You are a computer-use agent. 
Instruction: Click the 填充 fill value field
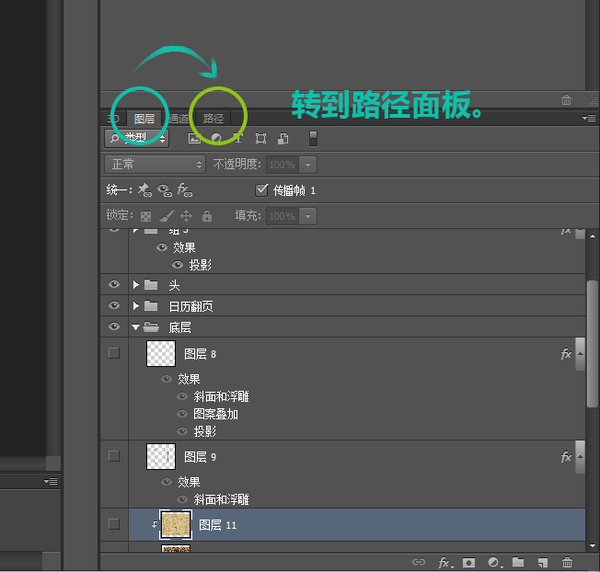tap(282, 216)
